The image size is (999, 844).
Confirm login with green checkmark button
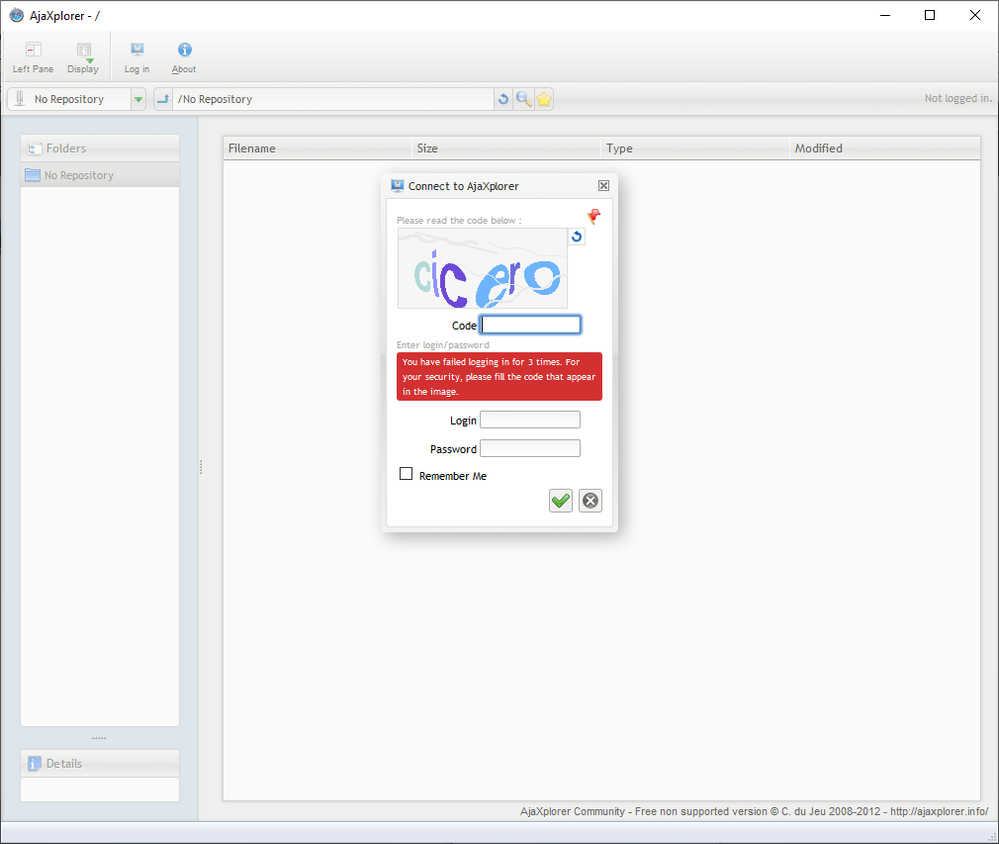coord(561,501)
